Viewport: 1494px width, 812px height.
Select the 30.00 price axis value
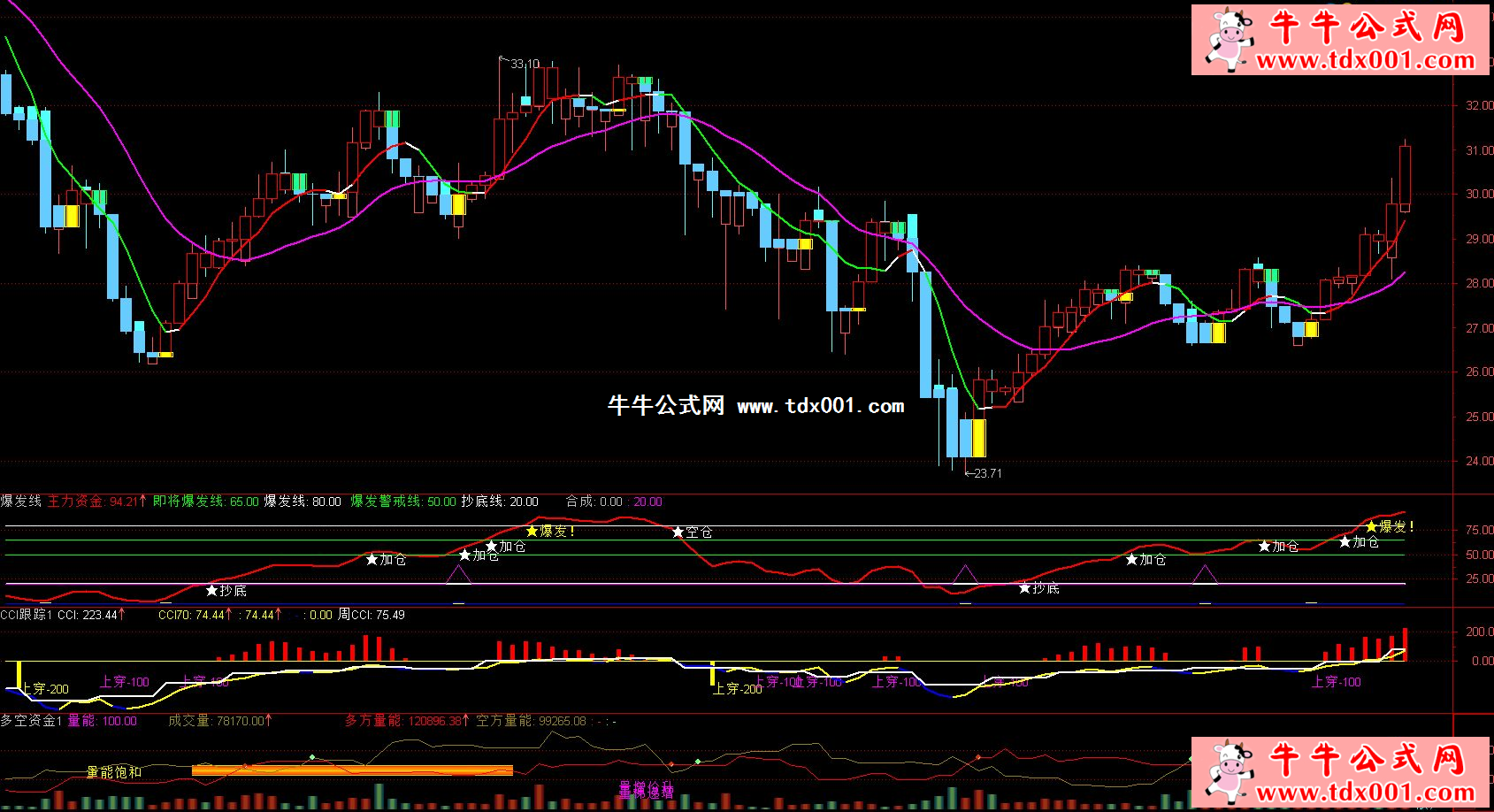[x=1479, y=195]
